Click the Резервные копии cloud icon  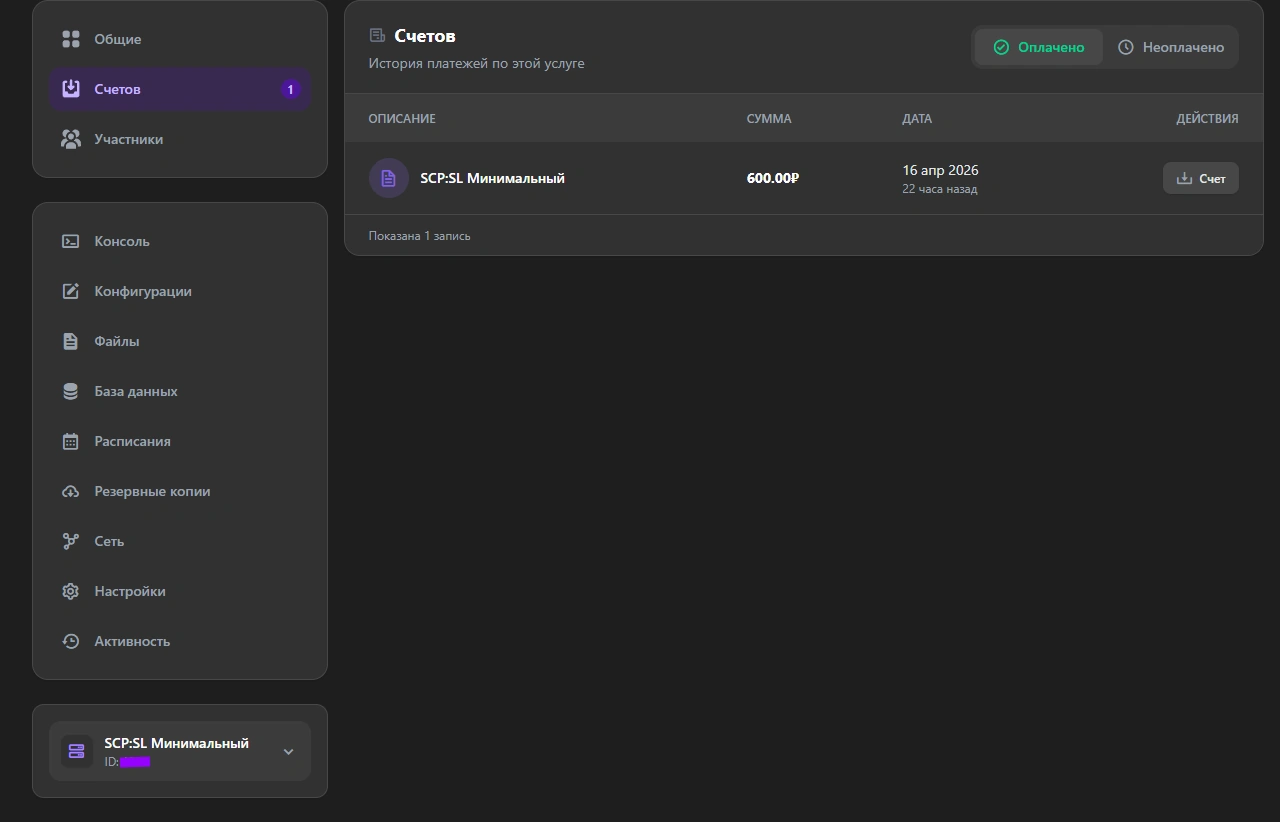tap(70, 491)
